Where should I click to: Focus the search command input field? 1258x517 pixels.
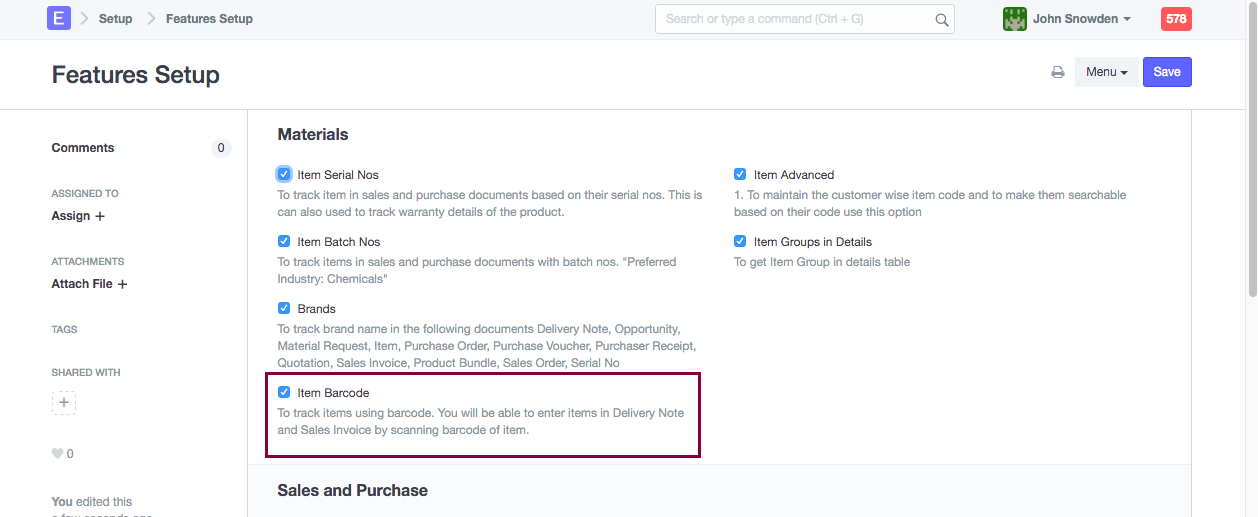click(795, 19)
